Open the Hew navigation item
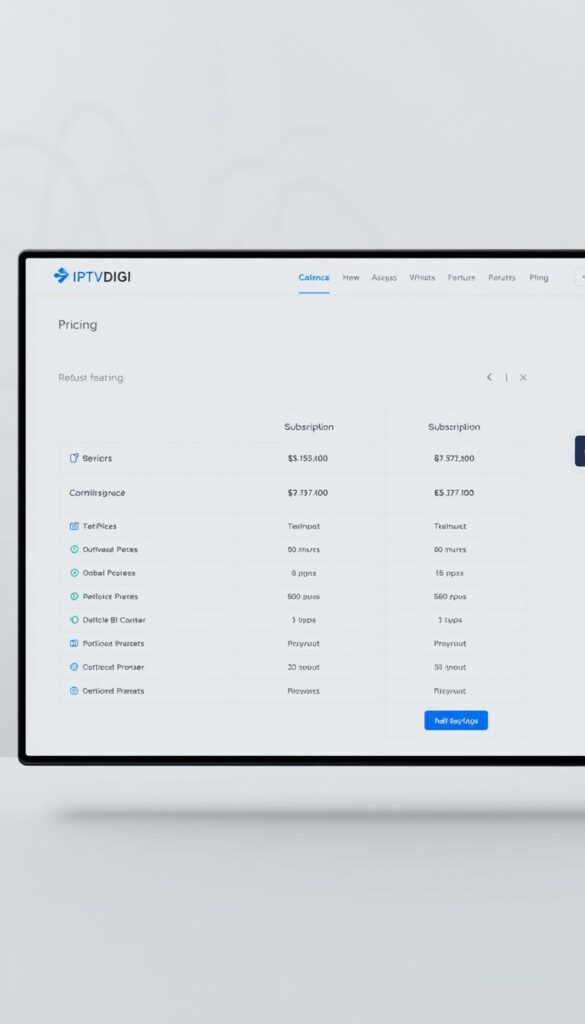The width and height of the screenshot is (585, 1024). point(351,278)
